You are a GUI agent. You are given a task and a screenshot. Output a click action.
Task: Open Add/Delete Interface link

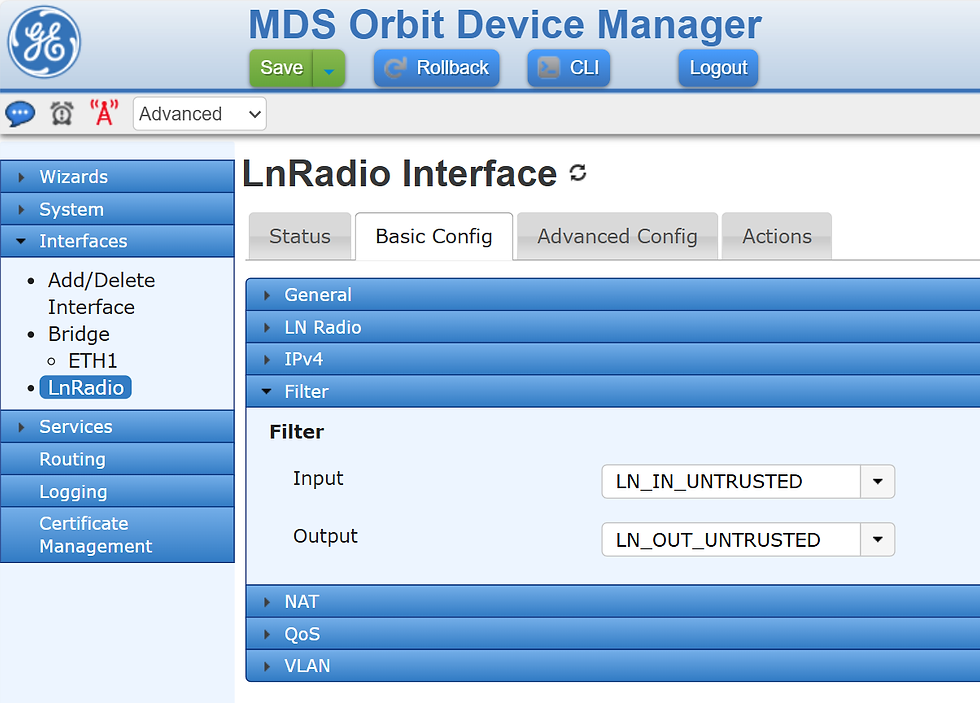(101, 294)
